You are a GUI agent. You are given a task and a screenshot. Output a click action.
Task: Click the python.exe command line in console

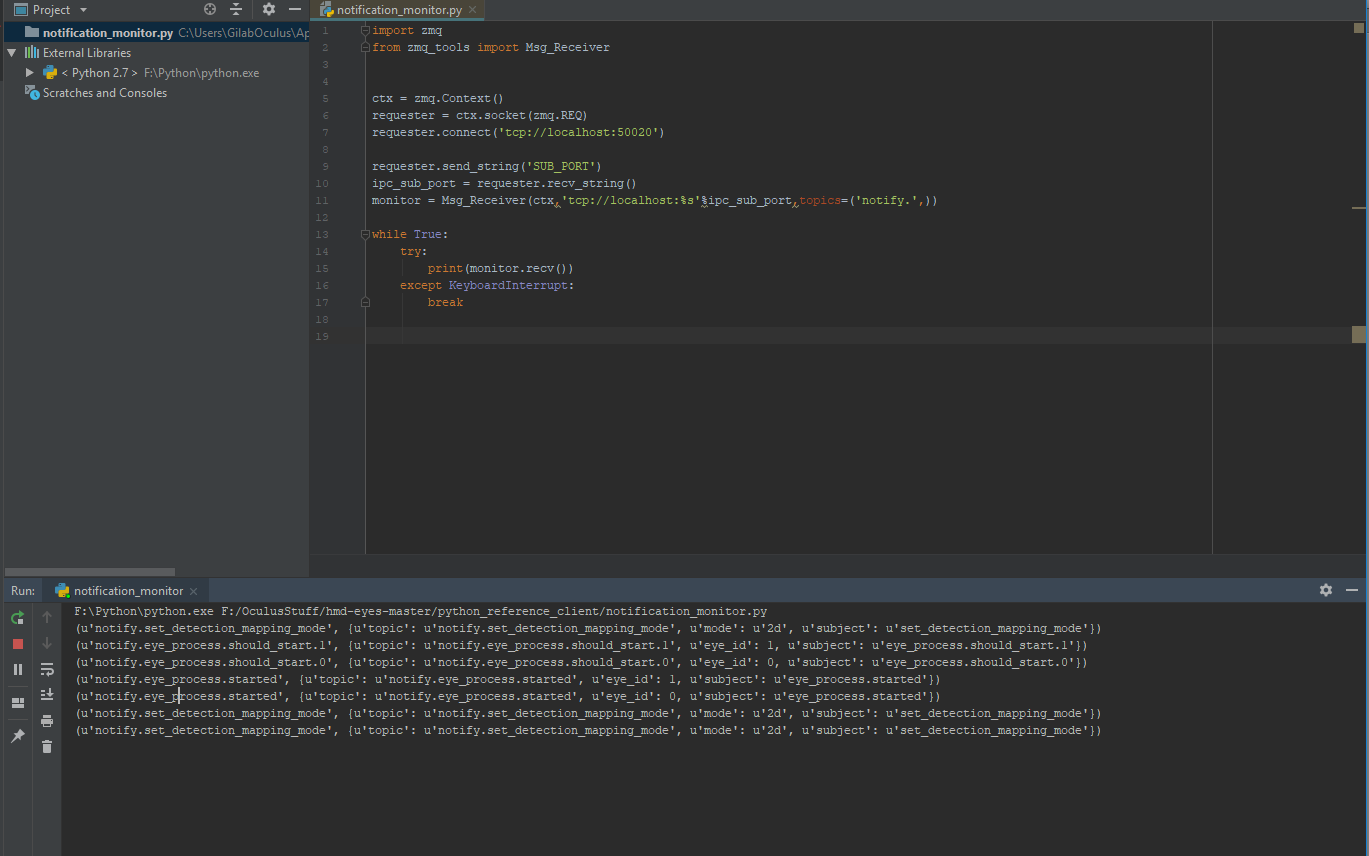tap(421, 611)
